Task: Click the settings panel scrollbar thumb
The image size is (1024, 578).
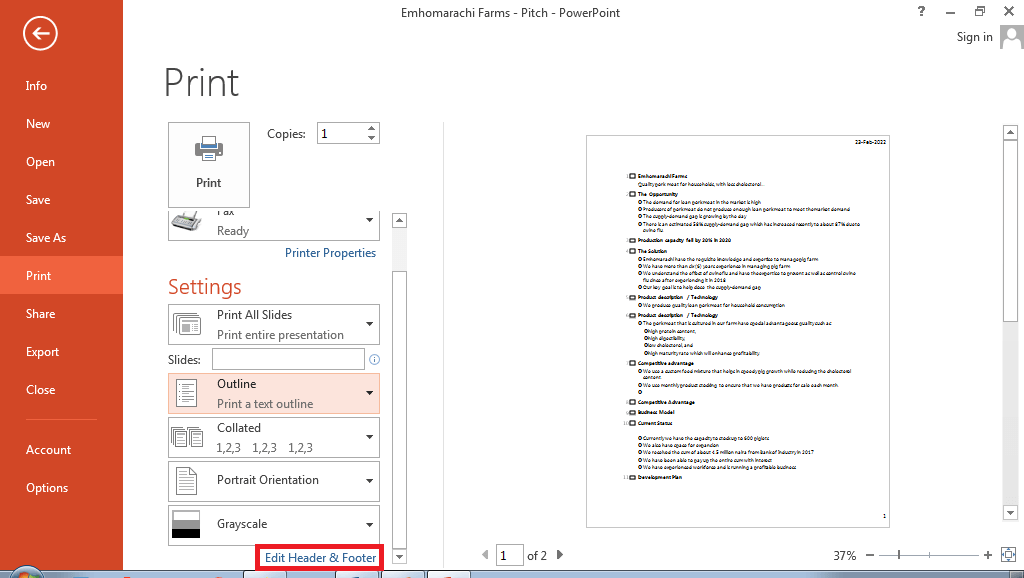Action: (400, 408)
